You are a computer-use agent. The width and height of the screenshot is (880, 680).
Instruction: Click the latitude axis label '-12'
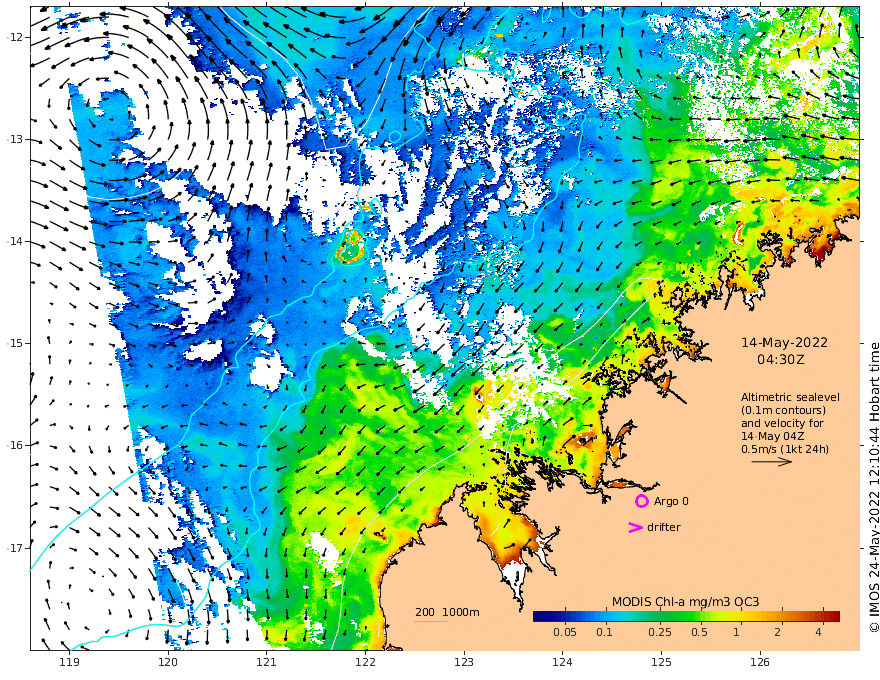(15, 38)
